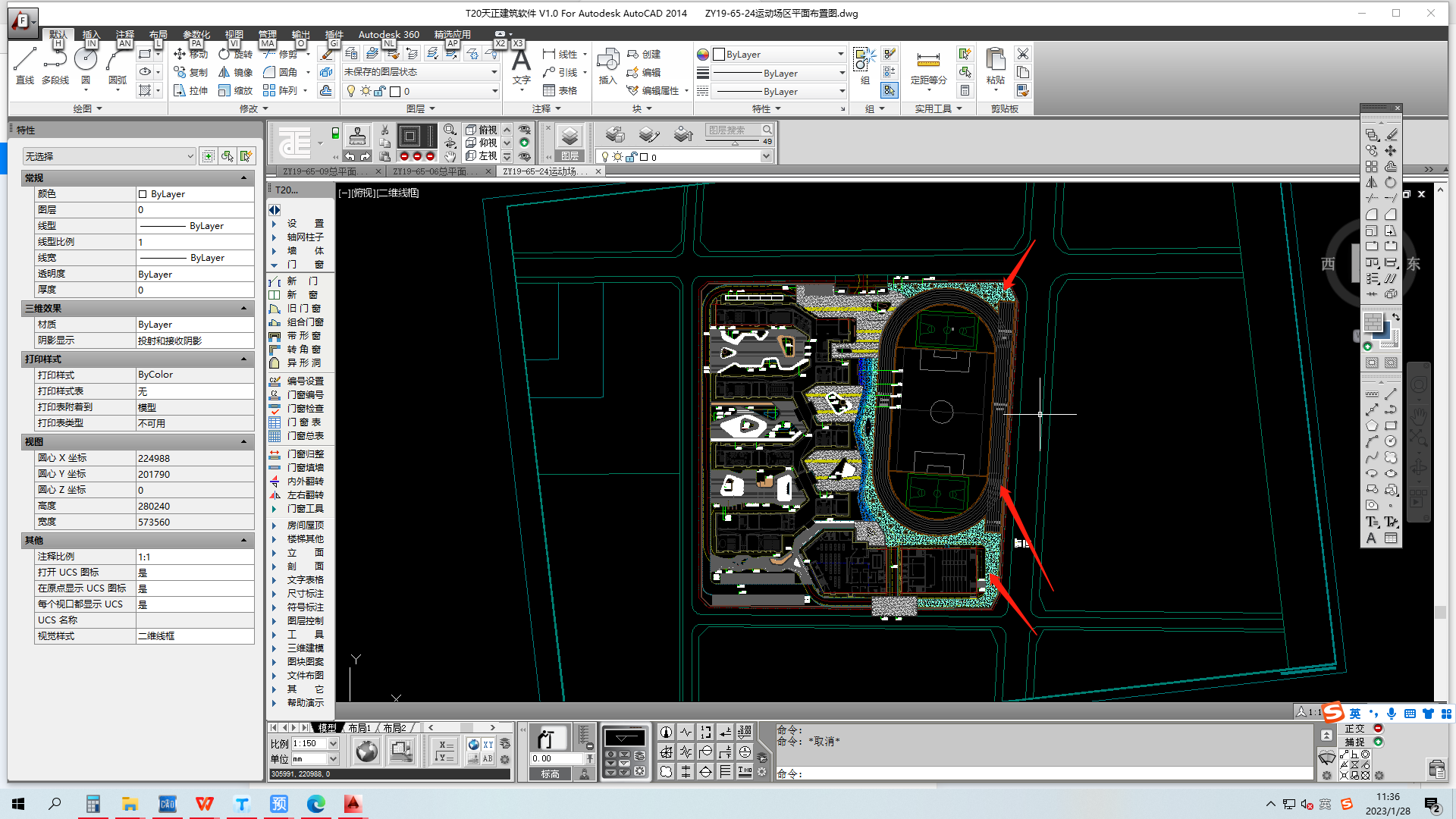Insert a Table (表格) annotation
Screen dimensions: 1456x819
560,90
